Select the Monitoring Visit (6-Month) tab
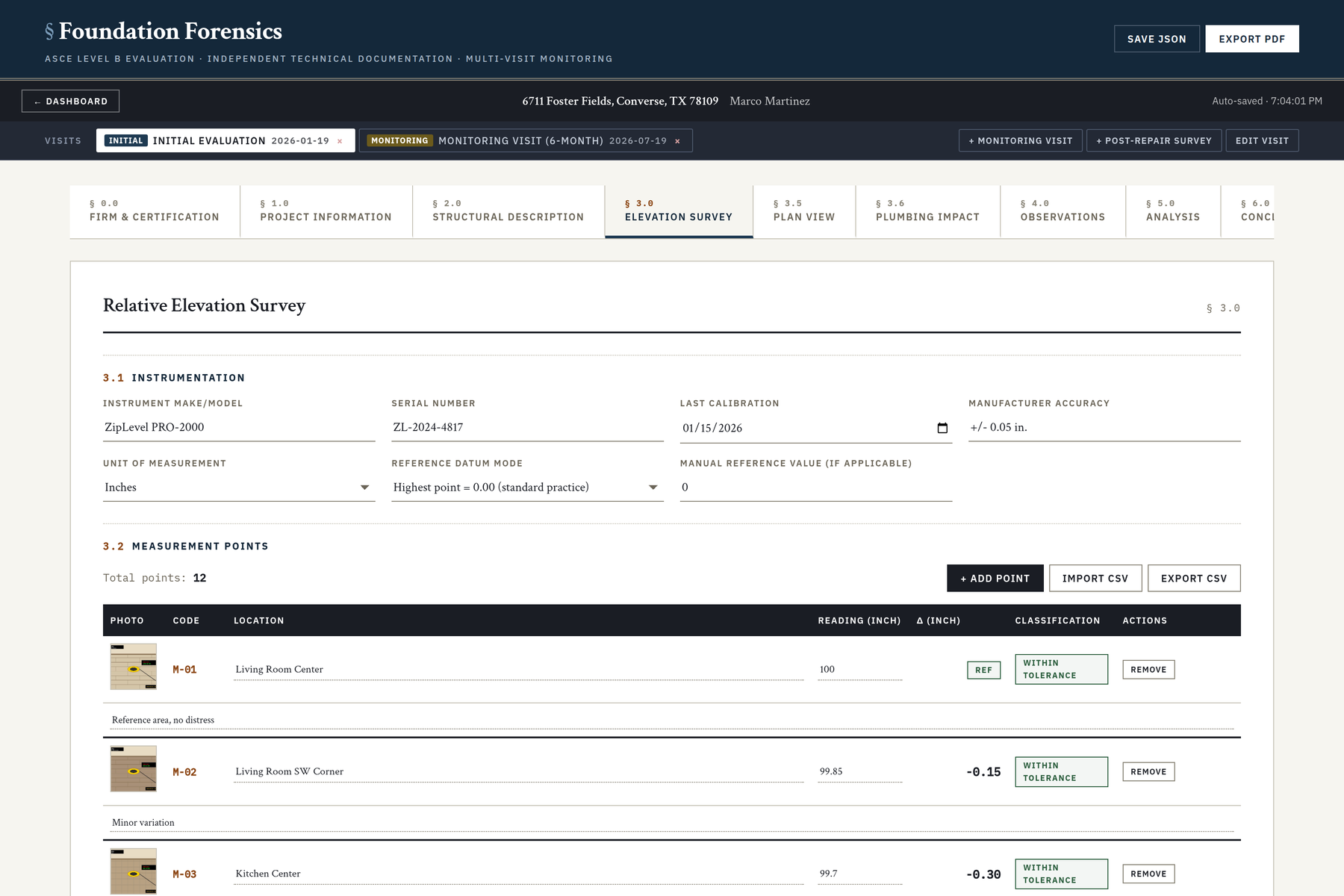This screenshot has width=1344, height=896. 526,140
